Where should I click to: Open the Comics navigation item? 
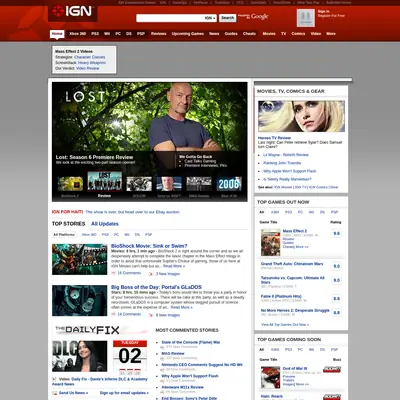[x=298, y=34]
